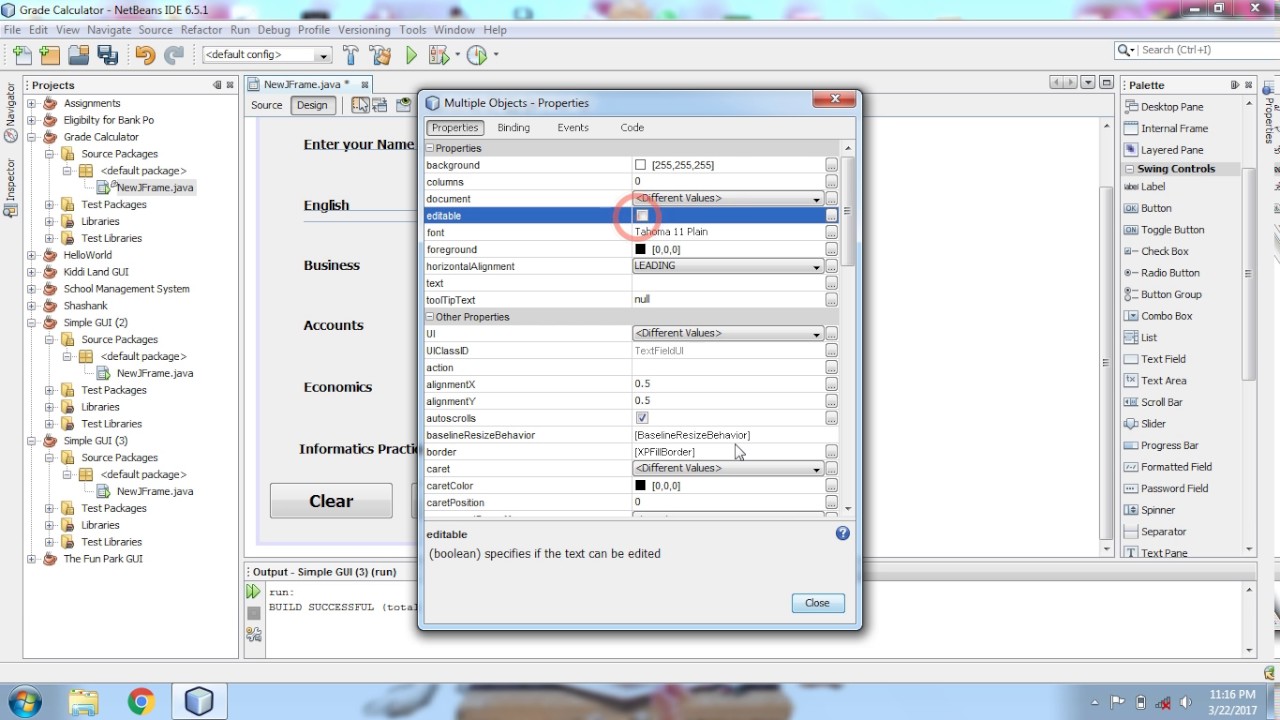Click the New Project toolbar icon
Screen dimensions: 1280x720
tap(50, 55)
